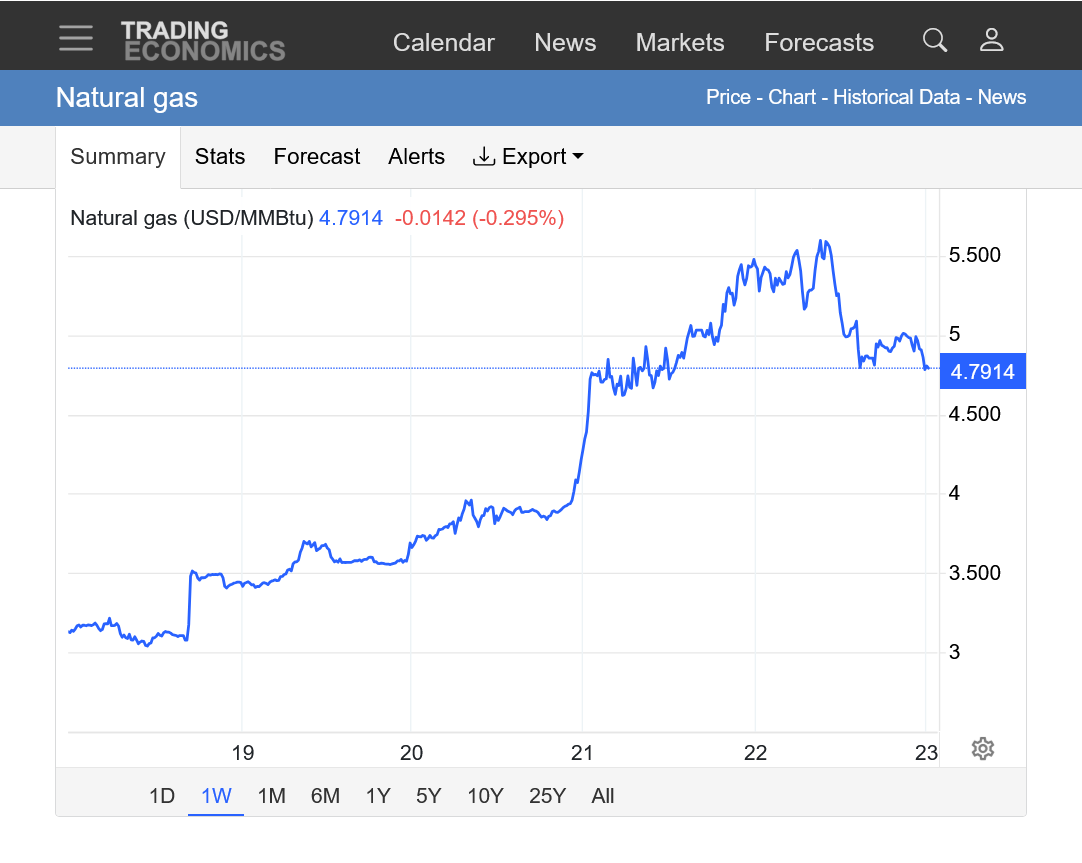Follow the Price link in header

[728, 97]
